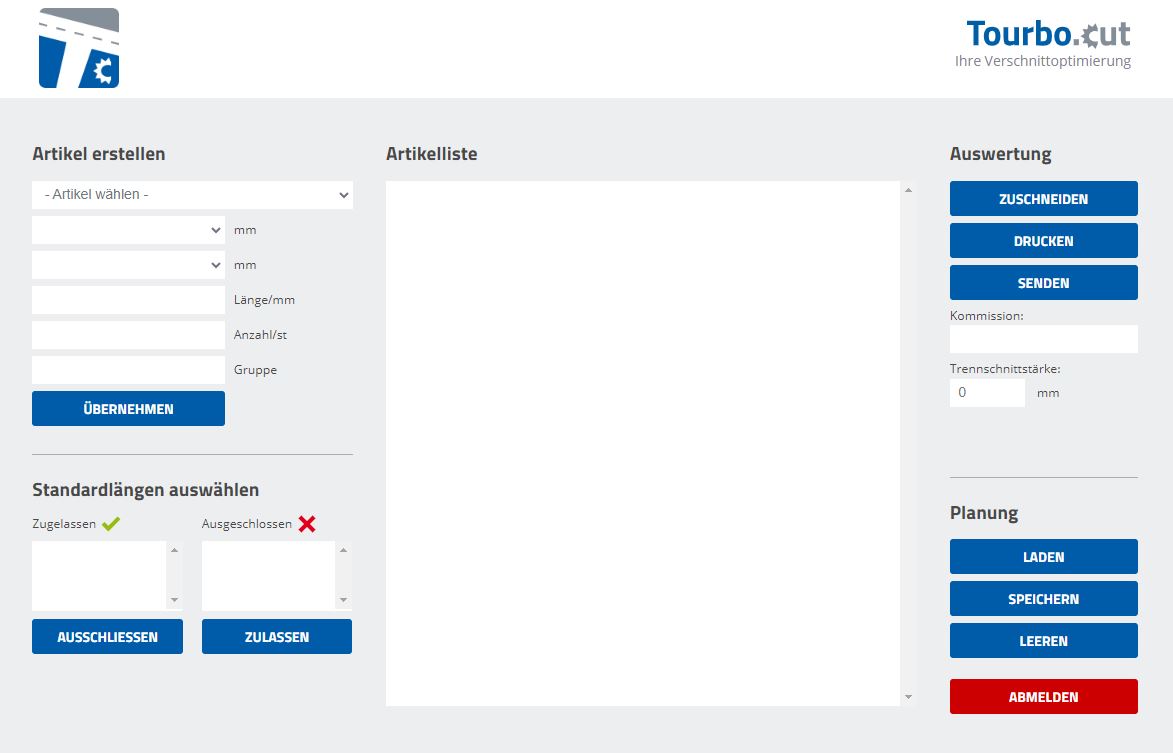Image resolution: width=1173 pixels, height=753 pixels.
Task: Open the 'Artikel wählen' dropdown
Action: click(x=192, y=194)
